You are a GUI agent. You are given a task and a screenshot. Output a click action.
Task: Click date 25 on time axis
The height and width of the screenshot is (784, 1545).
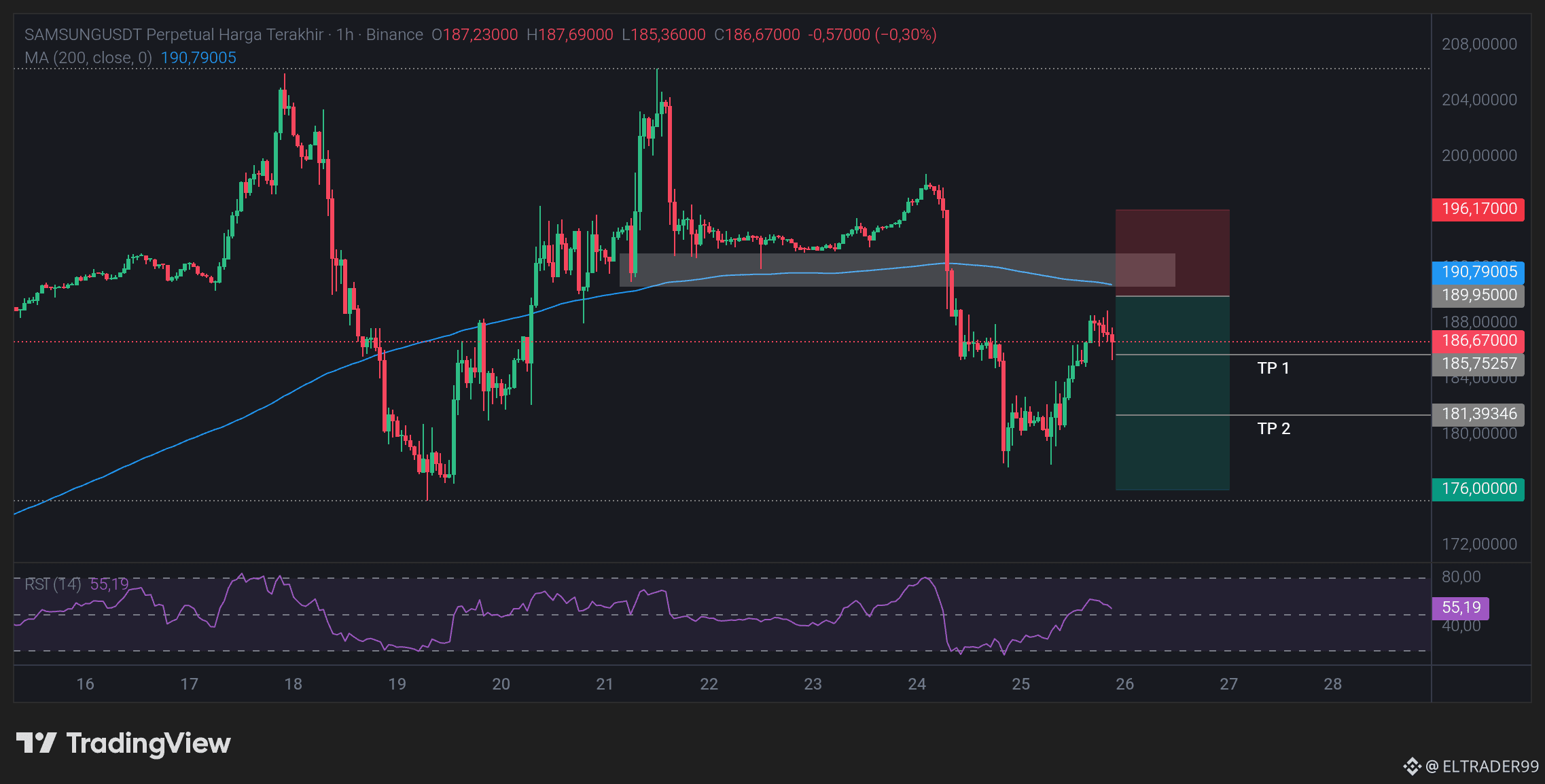[1020, 684]
